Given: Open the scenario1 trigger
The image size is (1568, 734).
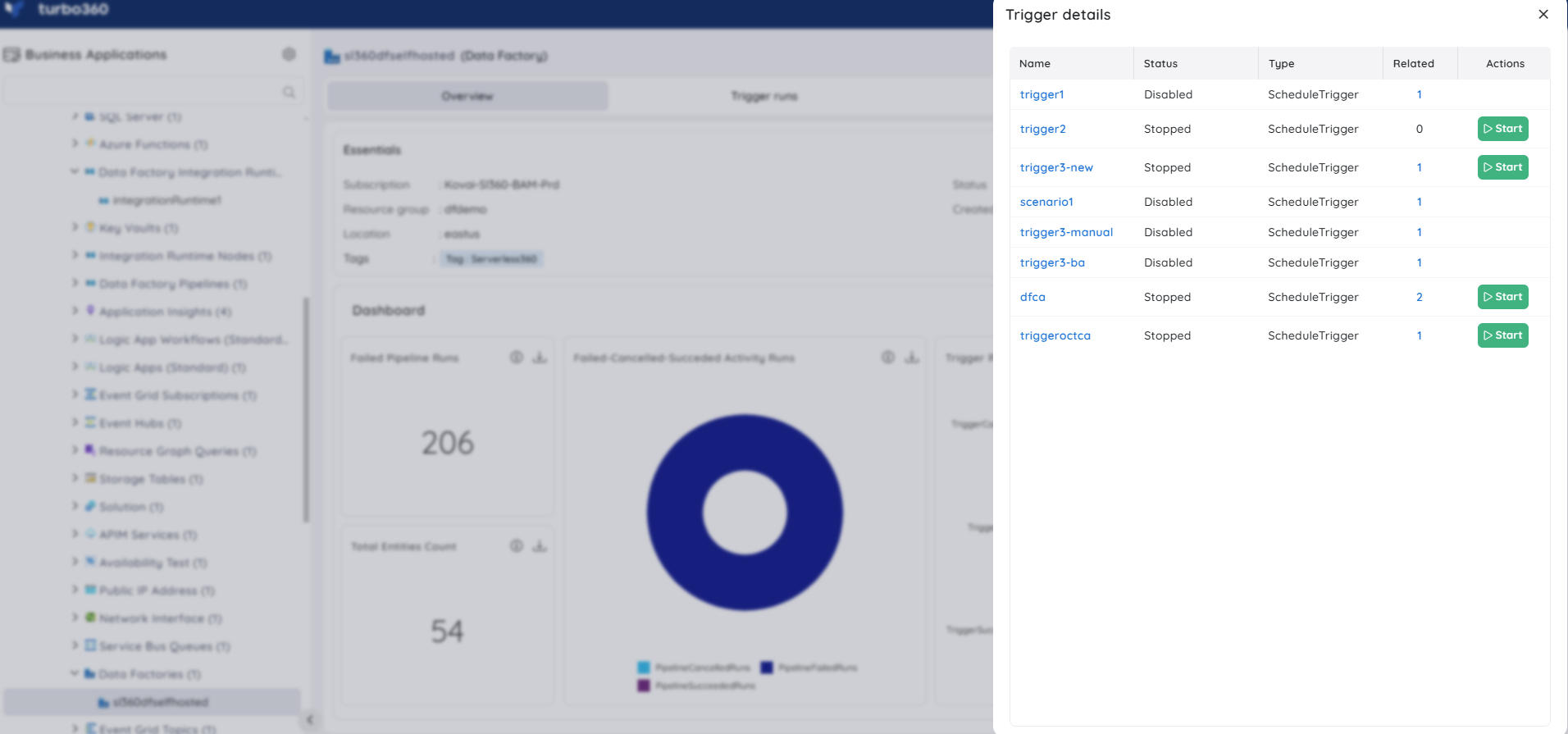Looking at the screenshot, I should pyautogui.click(x=1046, y=202).
